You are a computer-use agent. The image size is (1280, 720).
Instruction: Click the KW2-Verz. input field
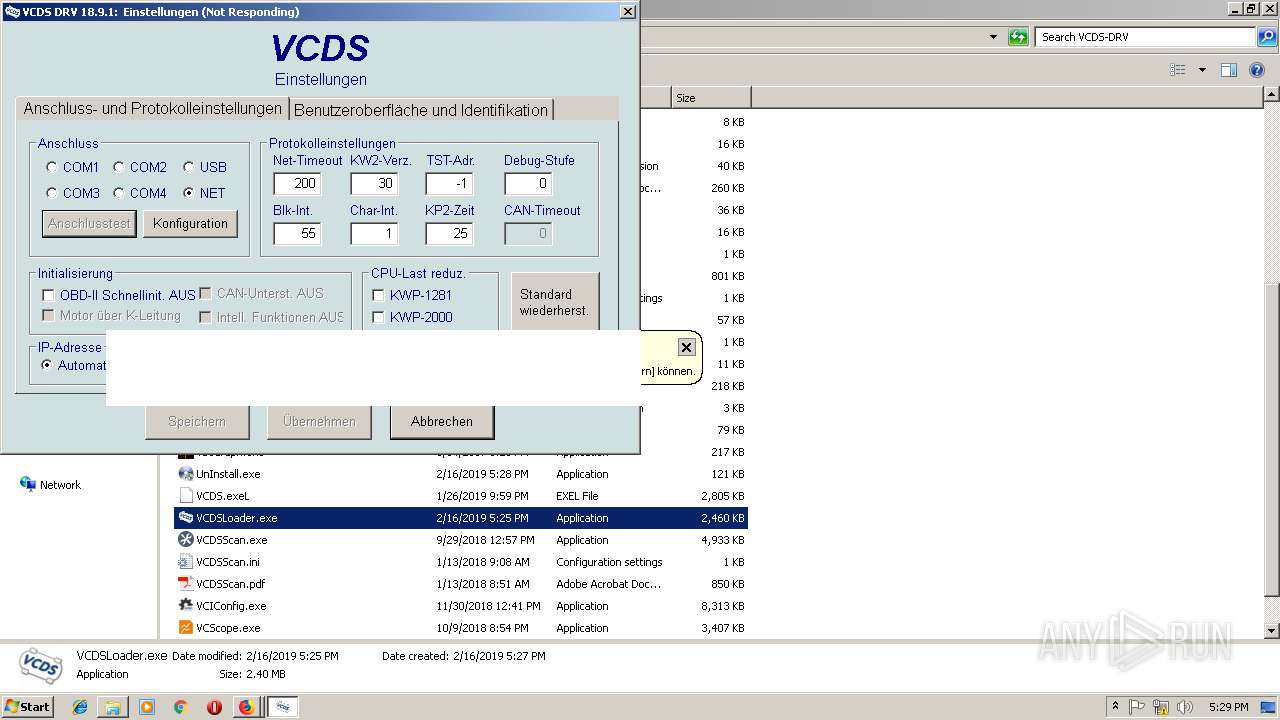pos(374,183)
